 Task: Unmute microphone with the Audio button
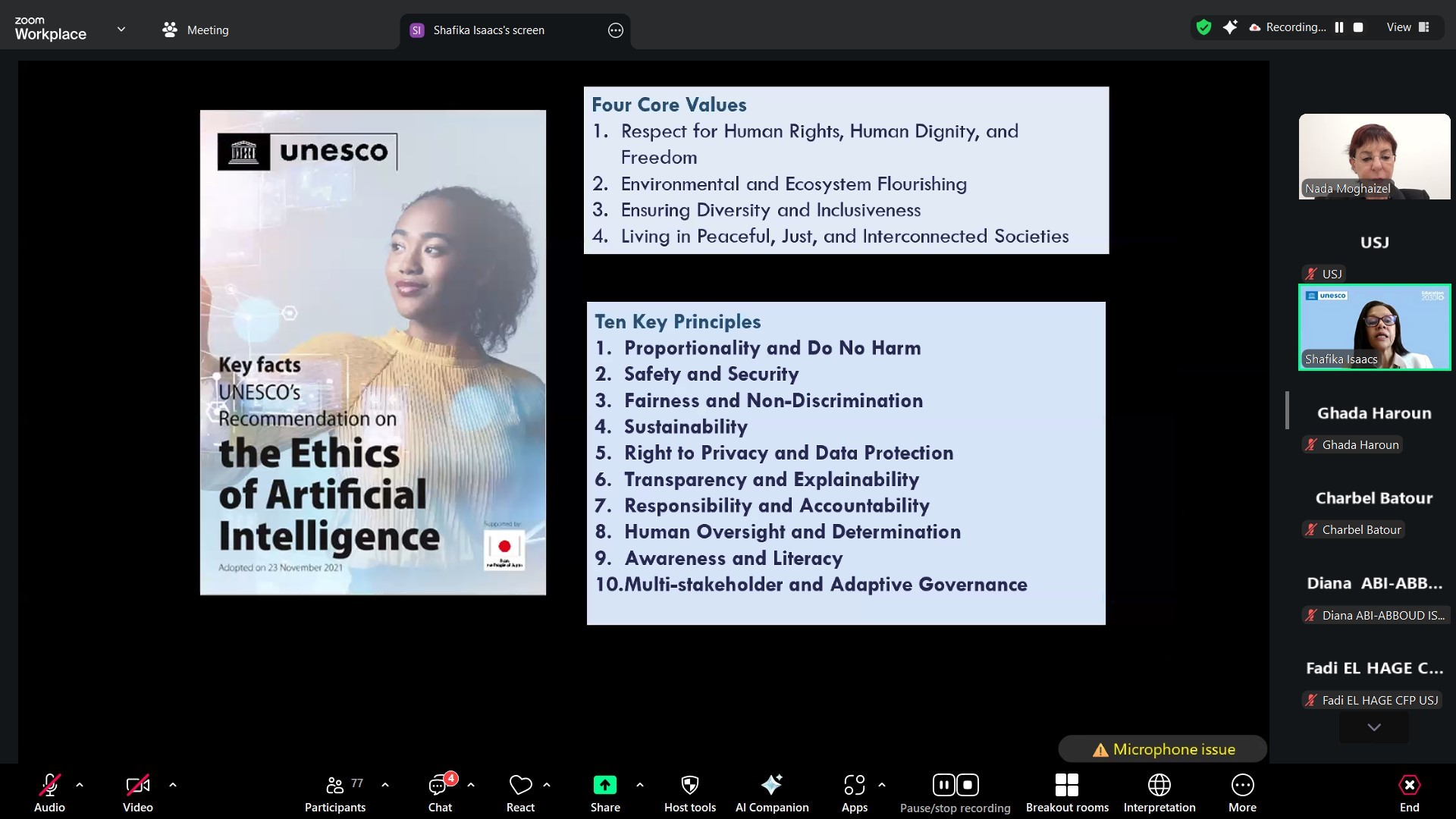pos(50,792)
